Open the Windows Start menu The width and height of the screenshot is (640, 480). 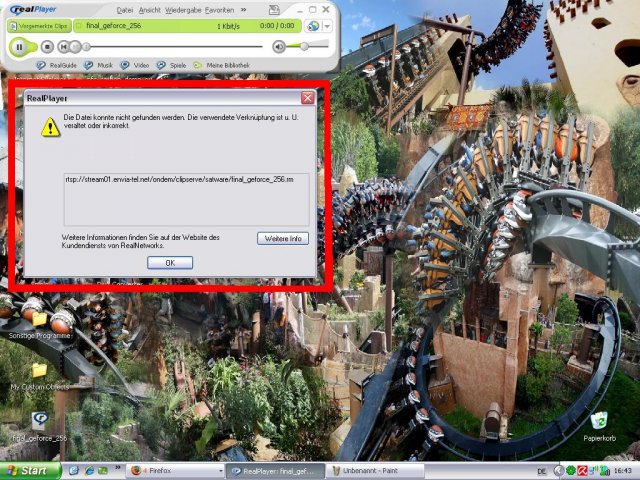pos(30,471)
